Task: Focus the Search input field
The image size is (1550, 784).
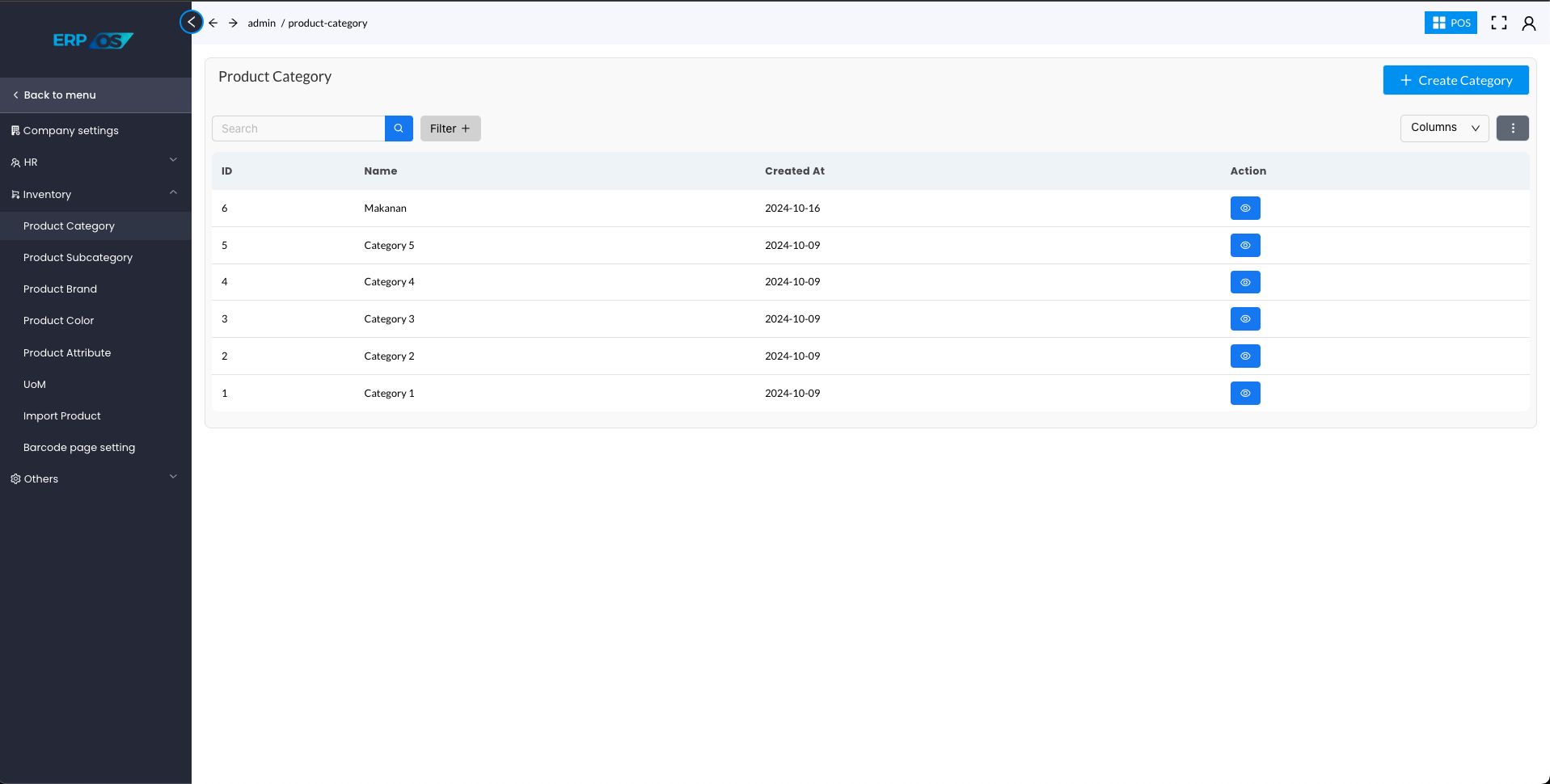Action: pyautogui.click(x=298, y=129)
